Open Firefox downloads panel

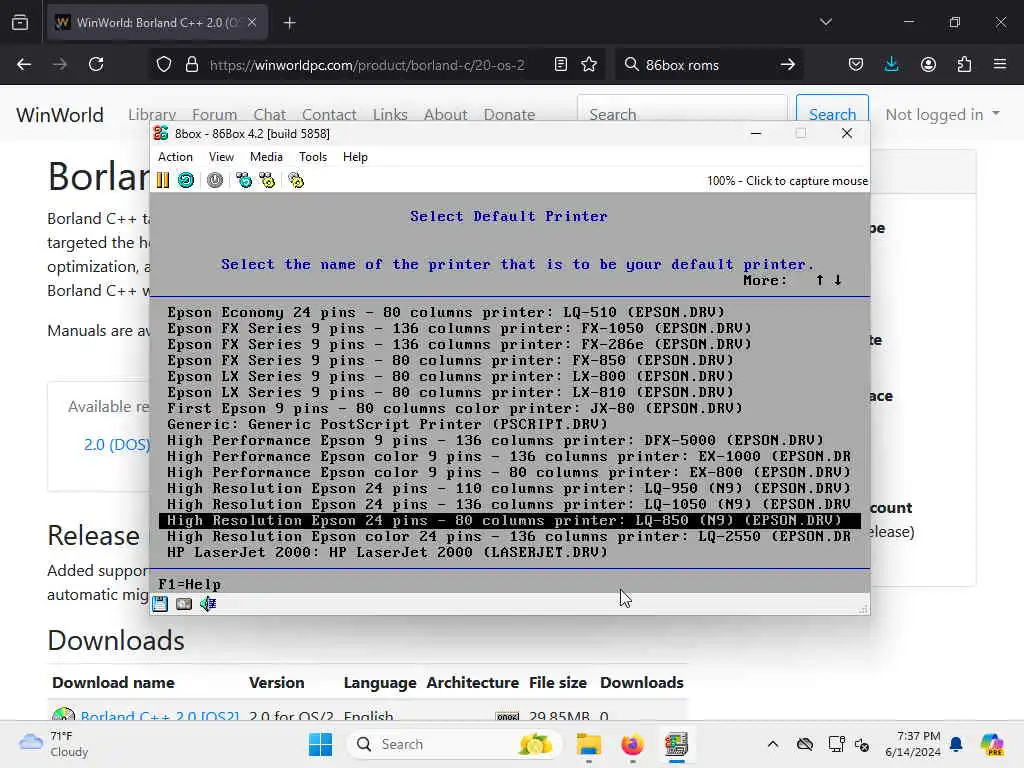pos(891,65)
